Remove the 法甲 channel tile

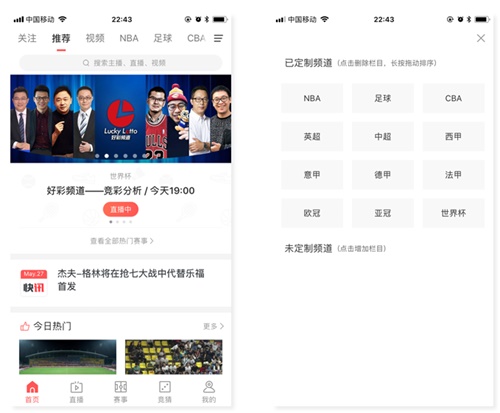[x=453, y=175]
